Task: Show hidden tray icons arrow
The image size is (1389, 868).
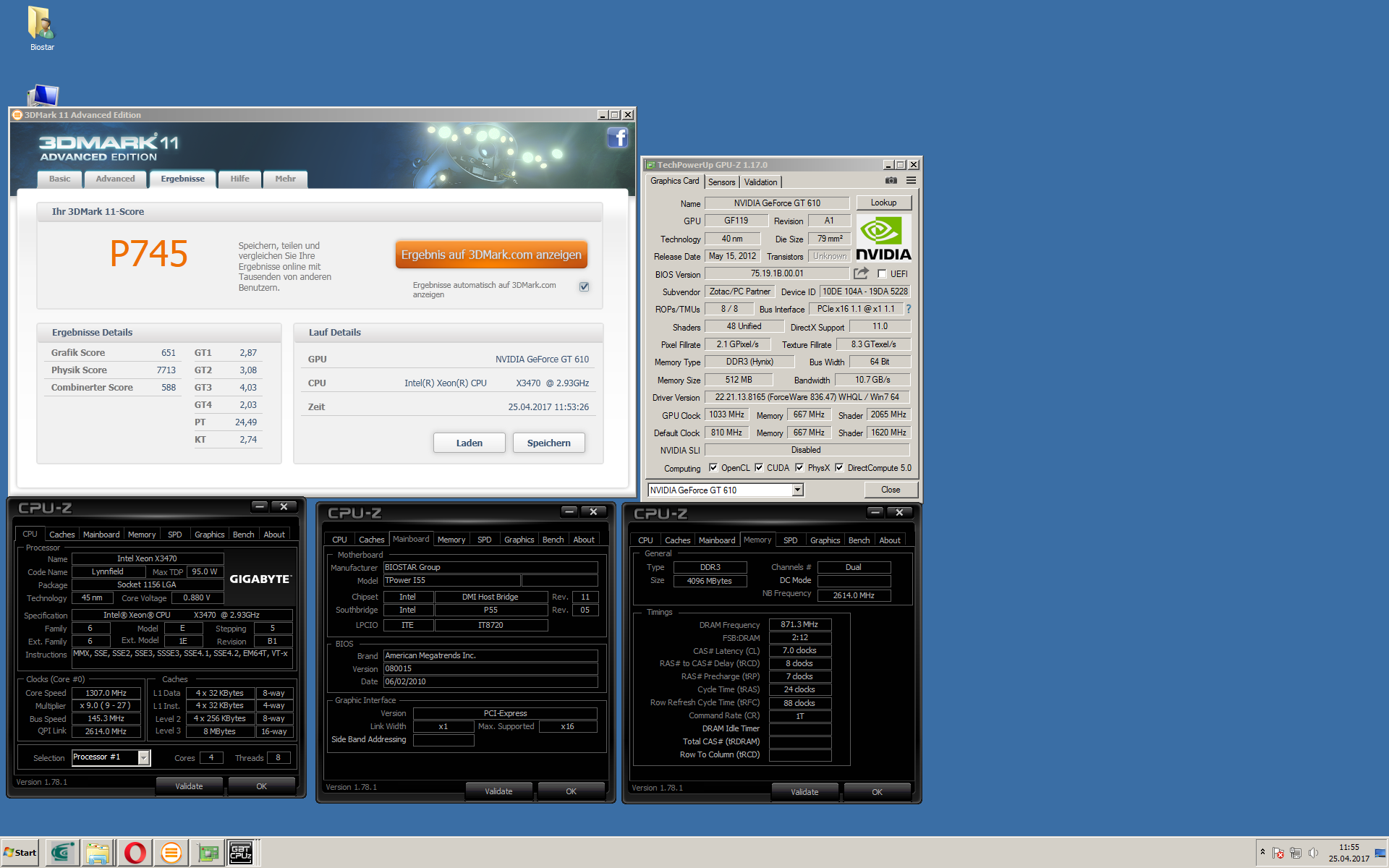Action: (1262, 851)
